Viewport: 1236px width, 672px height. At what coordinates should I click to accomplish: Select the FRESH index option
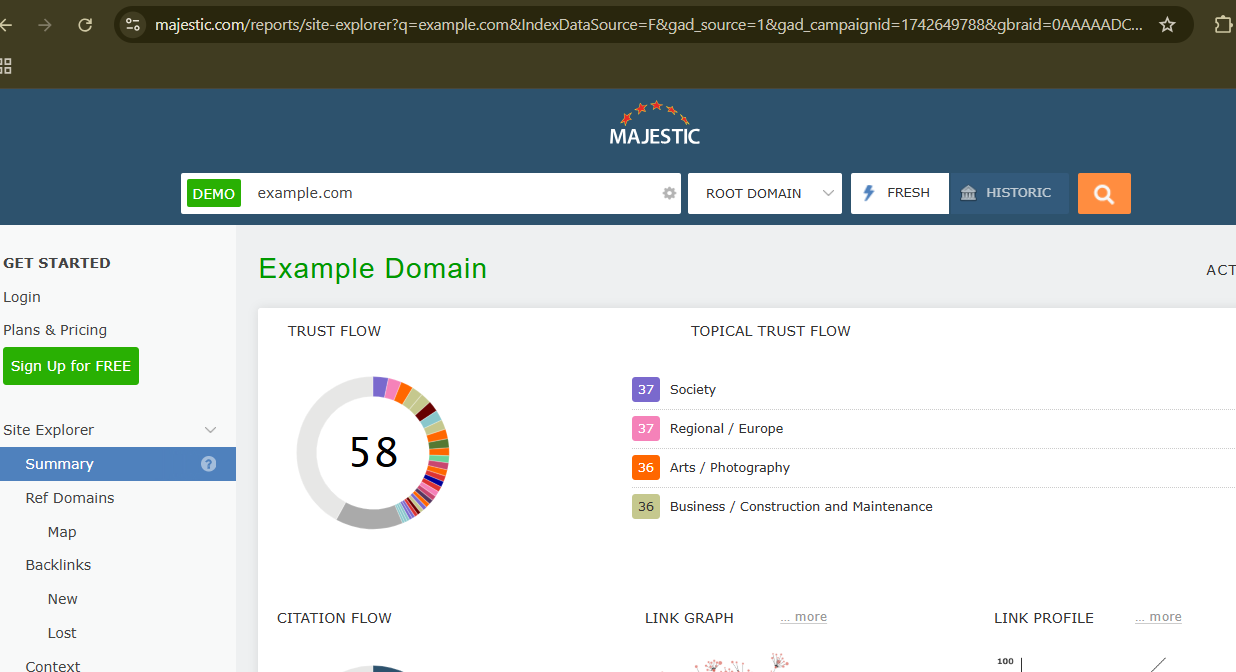click(900, 193)
